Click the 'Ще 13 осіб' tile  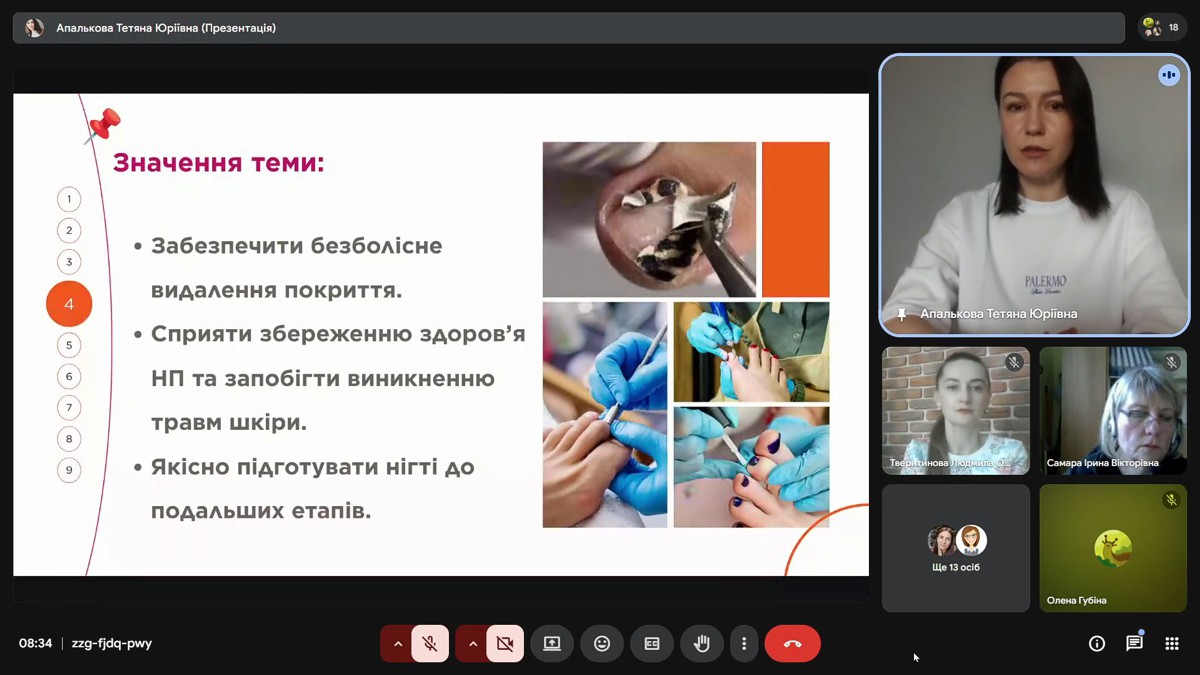(x=955, y=548)
